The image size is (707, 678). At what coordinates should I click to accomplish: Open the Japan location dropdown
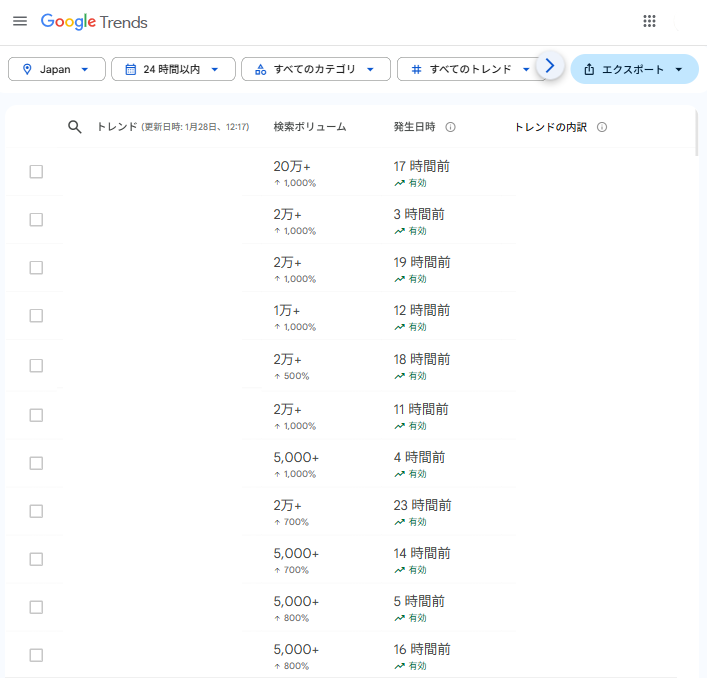click(57, 69)
